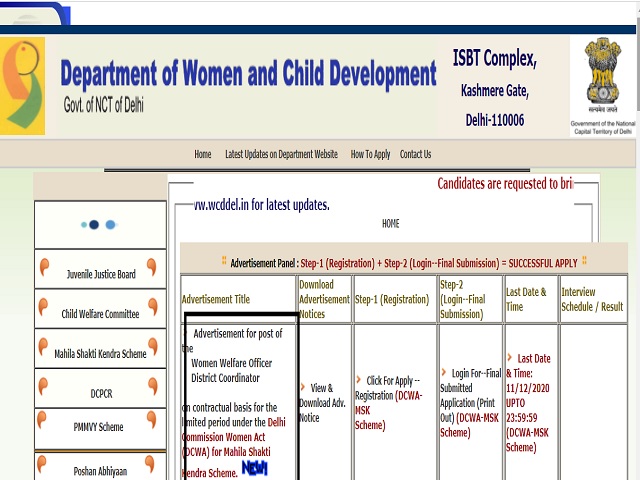Image resolution: width=640 pixels, height=480 pixels.
Task: Click left orange icon beside Juvenile Justice Board
Action: 44,267
